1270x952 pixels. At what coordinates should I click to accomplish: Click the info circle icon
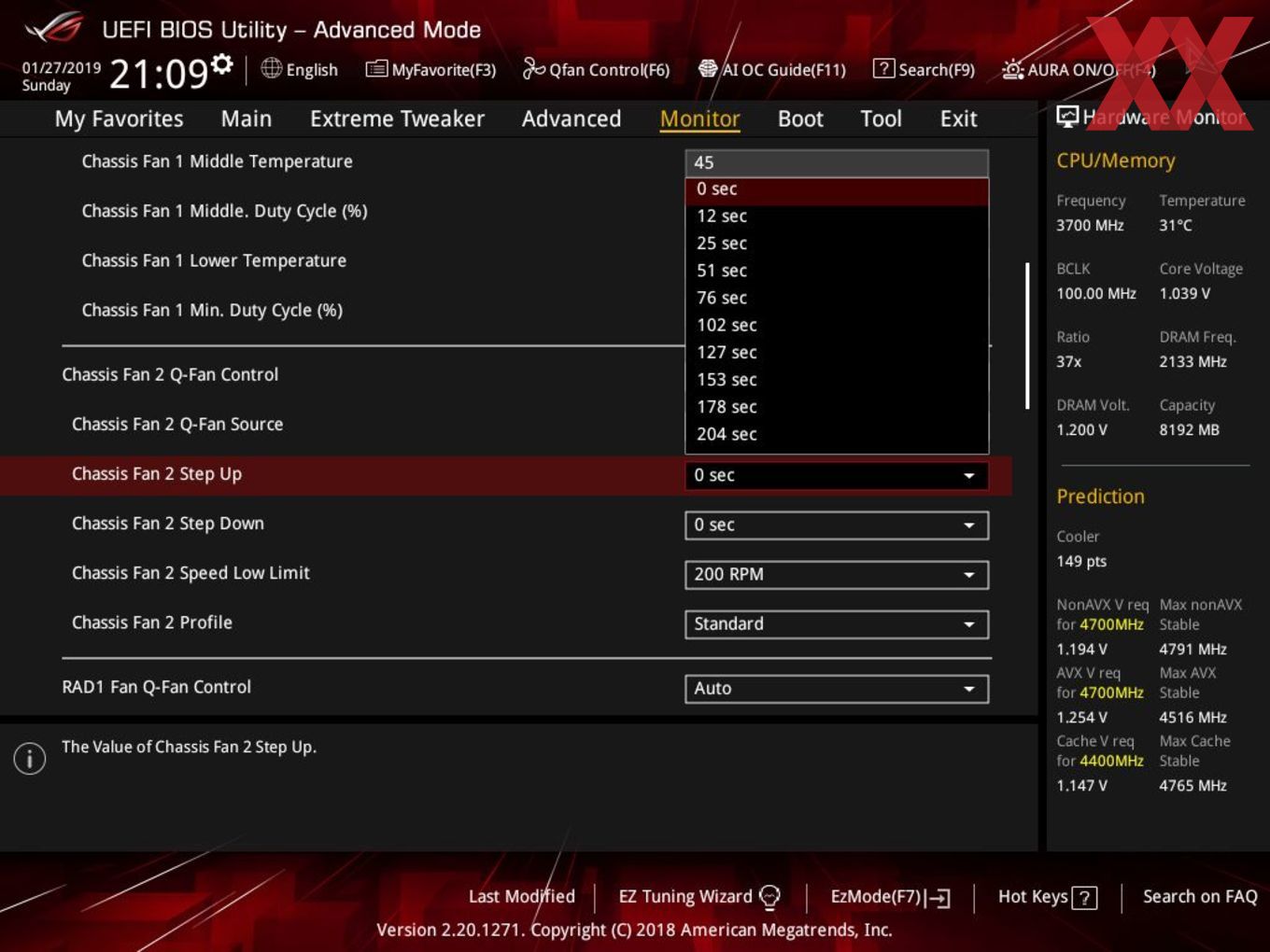pos(30,758)
